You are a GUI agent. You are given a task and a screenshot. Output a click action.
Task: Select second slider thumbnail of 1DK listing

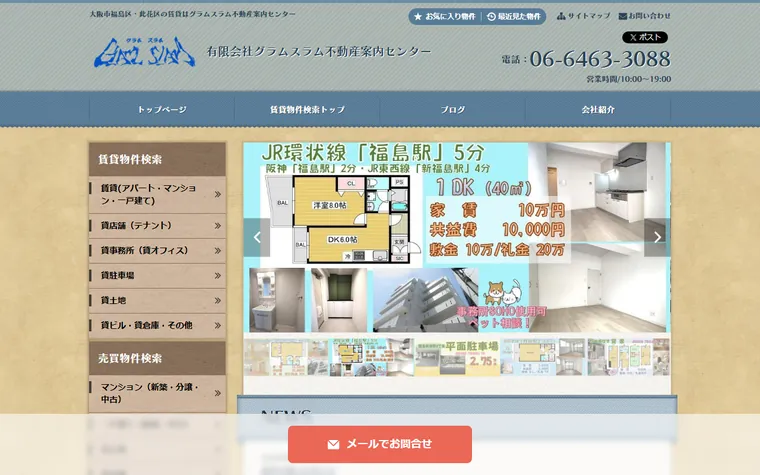[x=372, y=357]
